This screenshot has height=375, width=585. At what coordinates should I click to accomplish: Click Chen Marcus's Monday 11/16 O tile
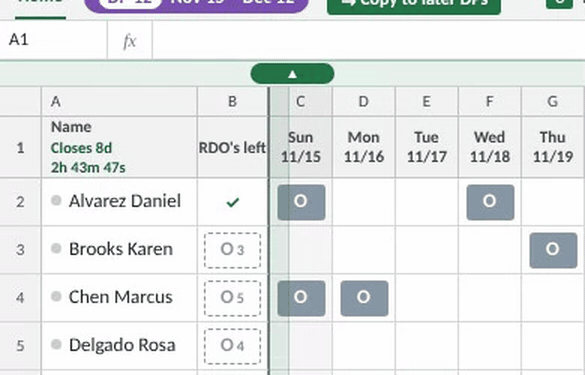pos(364,298)
